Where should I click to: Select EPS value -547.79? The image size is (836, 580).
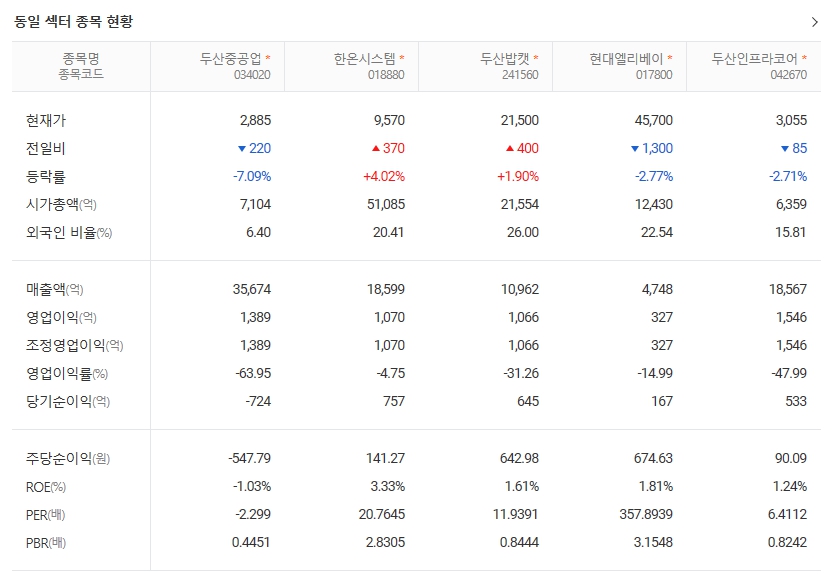tap(250, 458)
